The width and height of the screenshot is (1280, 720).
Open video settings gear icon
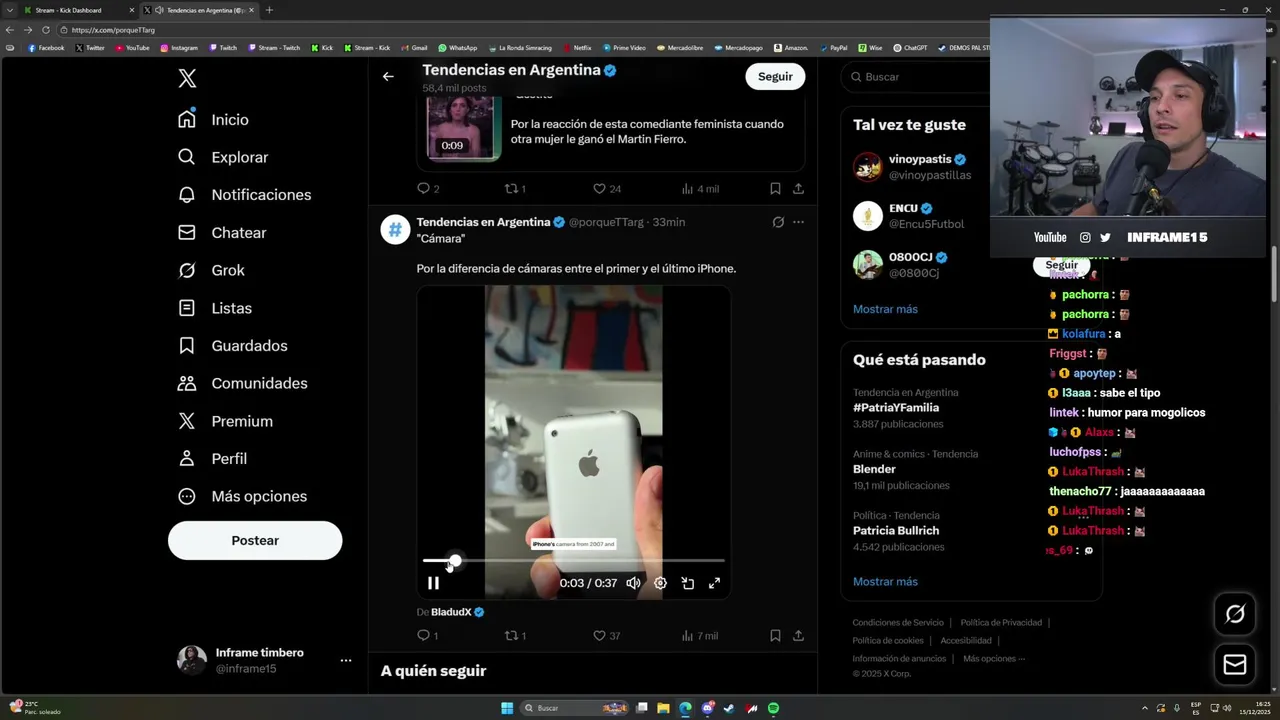click(x=660, y=583)
